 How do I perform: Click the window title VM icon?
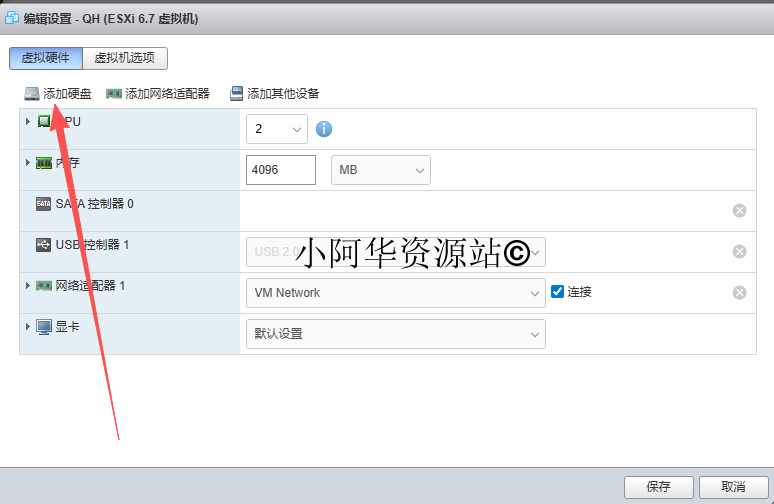click(x=12, y=18)
